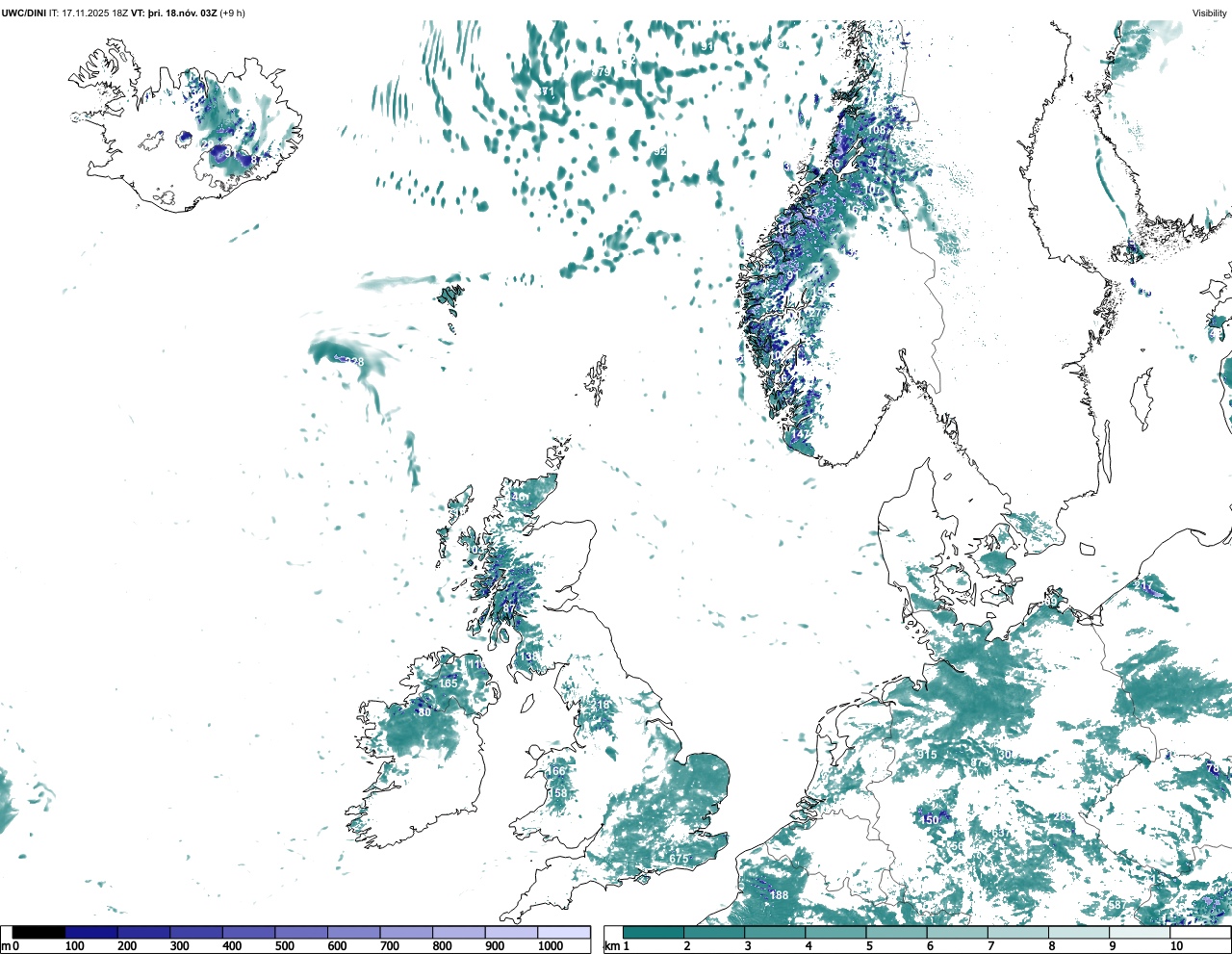1232x954 pixels.
Task: Click the '400' tick label in the meter legend
Action: coord(232,946)
